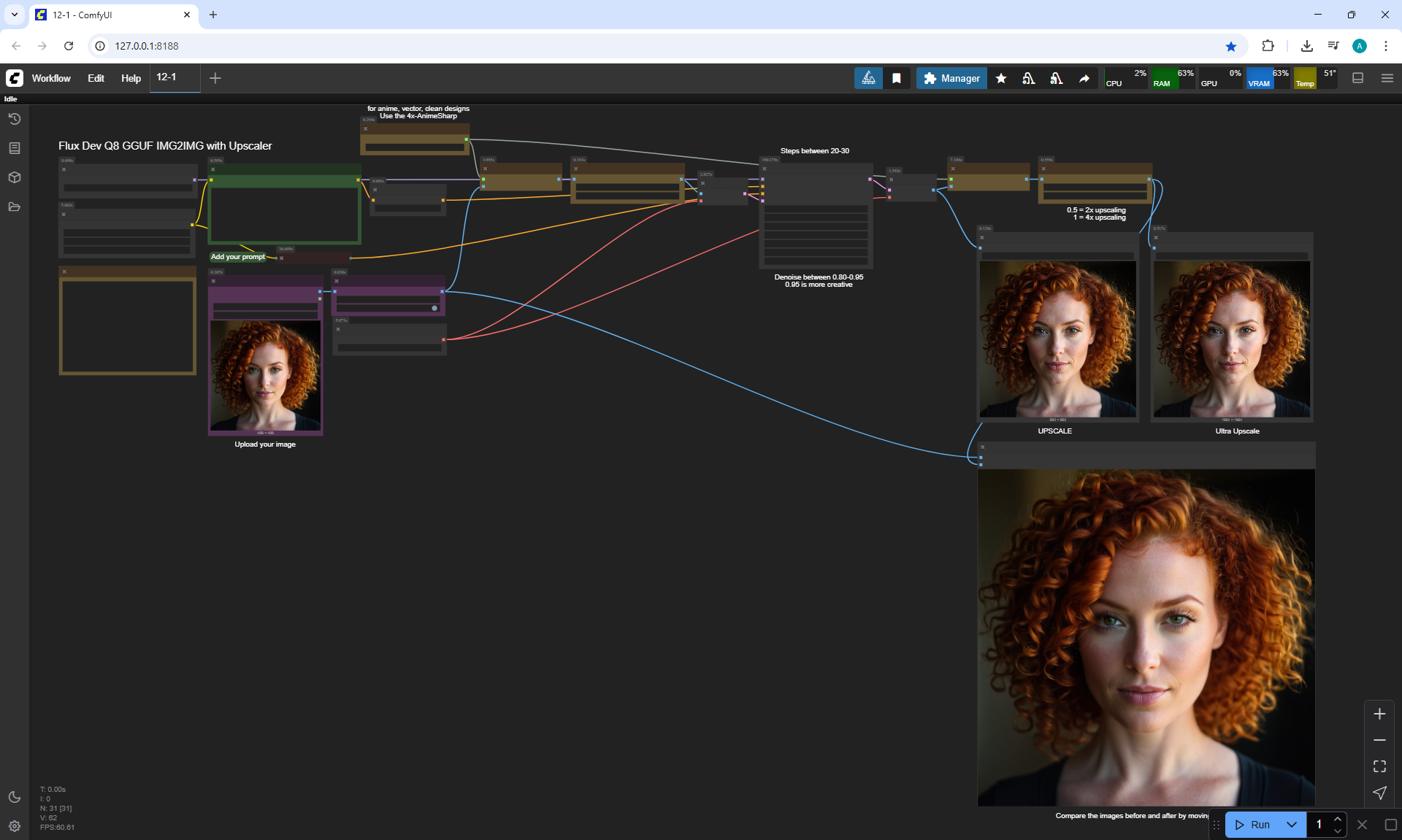The image size is (1402, 840).
Task: Open the Workflow menu
Action: click(51, 78)
